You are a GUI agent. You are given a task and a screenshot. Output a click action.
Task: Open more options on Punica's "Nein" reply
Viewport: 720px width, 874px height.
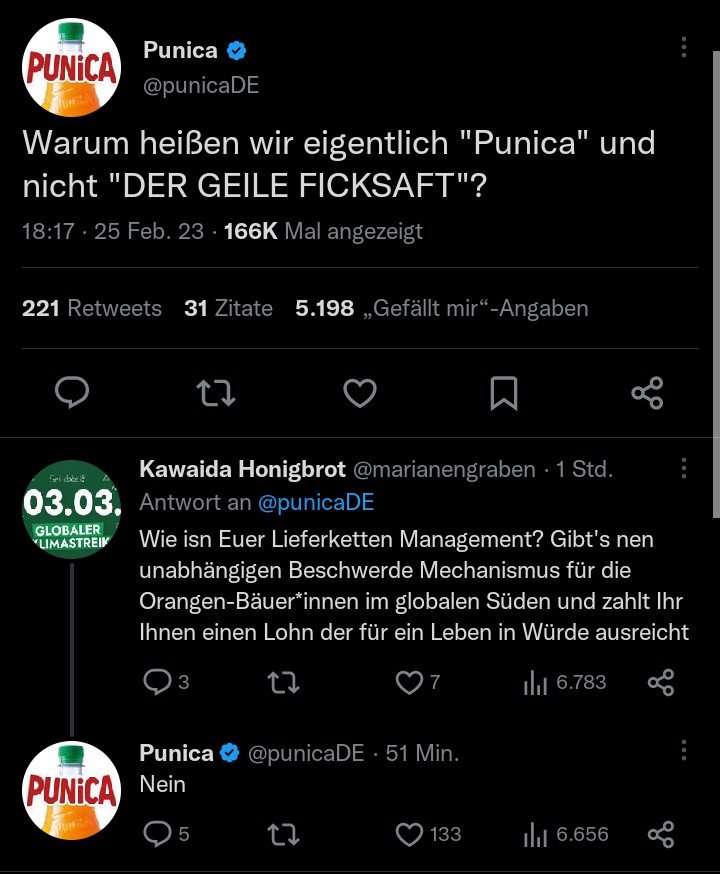(x=684, y=751)
